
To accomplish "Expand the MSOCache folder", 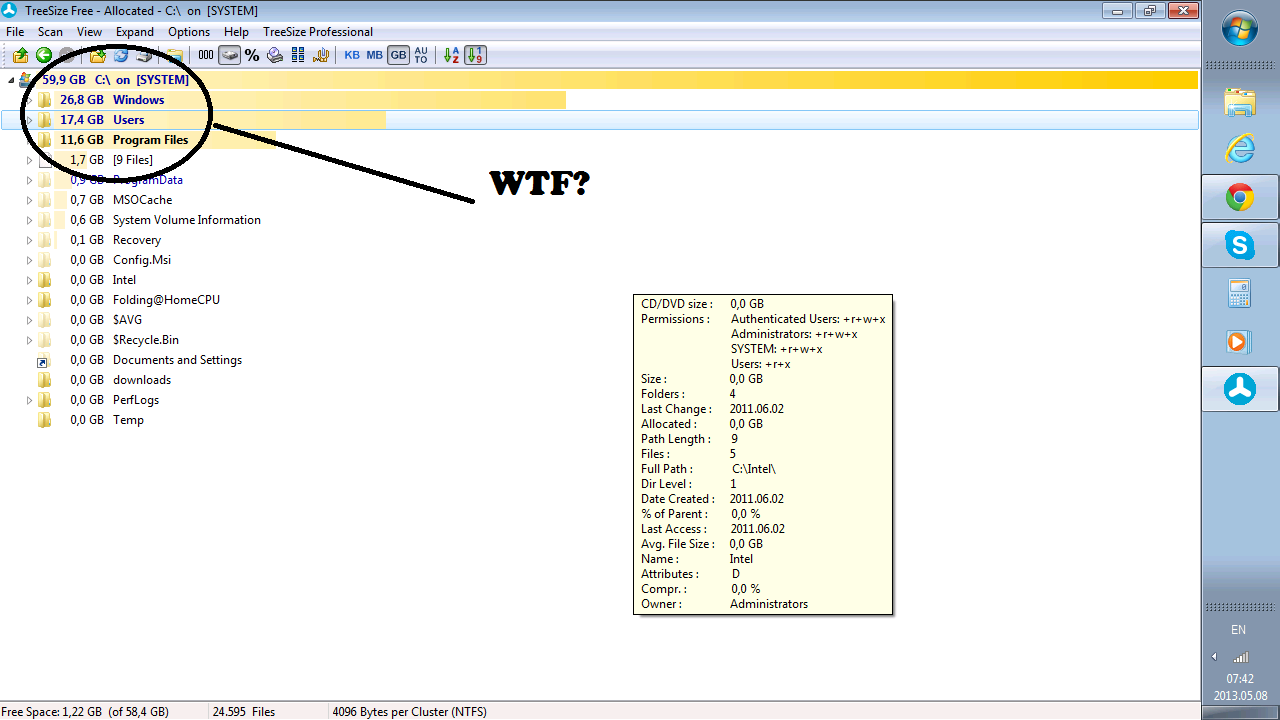I will pos(29,200).
